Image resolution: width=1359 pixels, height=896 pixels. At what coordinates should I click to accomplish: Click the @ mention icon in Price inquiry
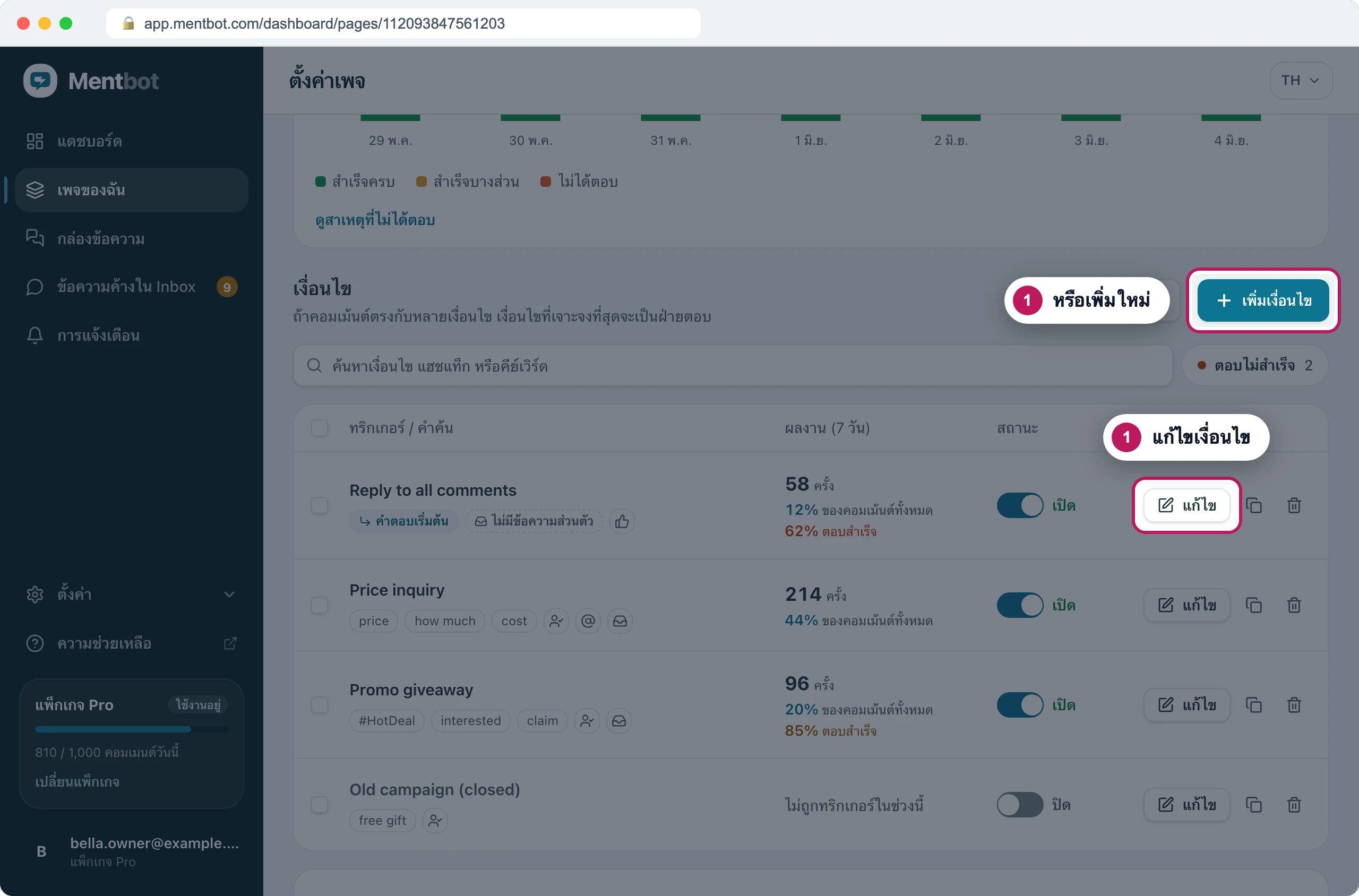tap(588, 621)
